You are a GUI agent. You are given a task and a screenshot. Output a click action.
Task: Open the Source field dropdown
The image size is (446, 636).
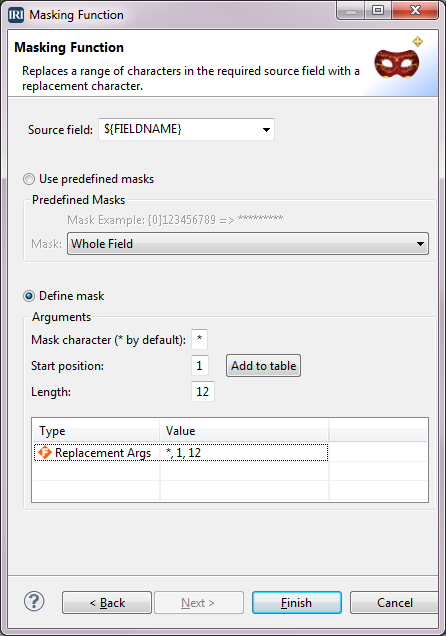pyautogui.click(x=187, y=129)
